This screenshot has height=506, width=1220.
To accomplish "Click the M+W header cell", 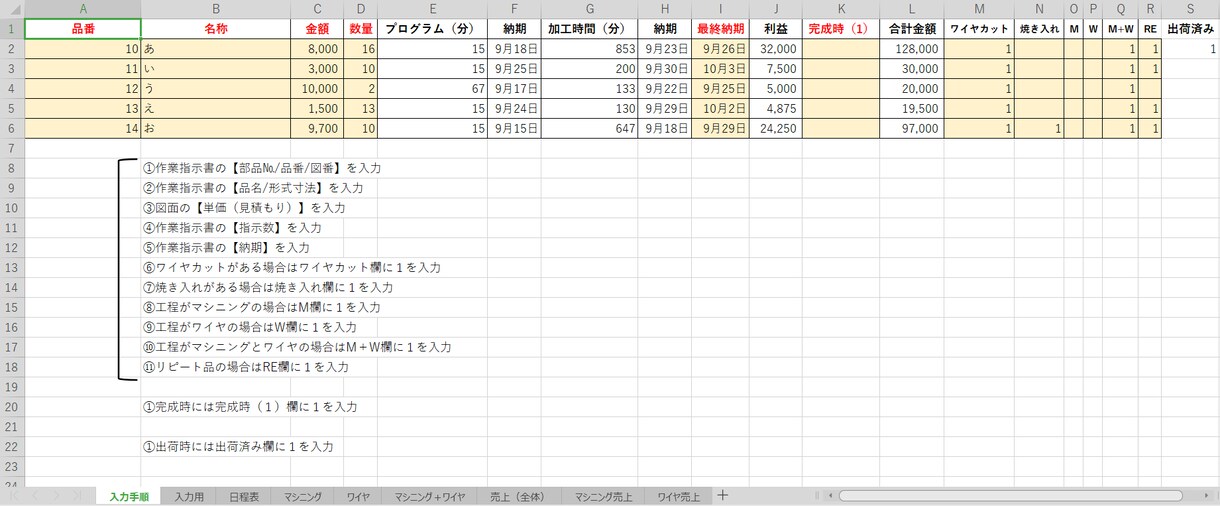I will pyautogui.click(x=1121, y=29).
